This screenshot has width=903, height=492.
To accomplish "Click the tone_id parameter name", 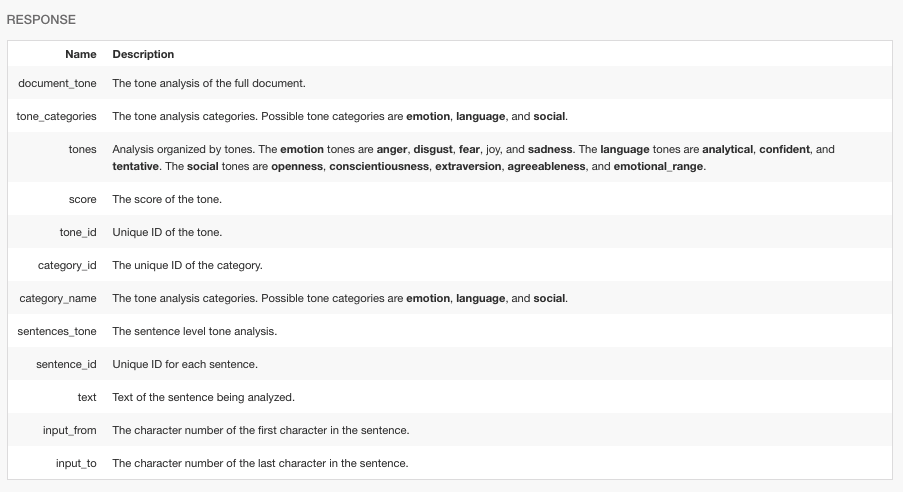I will 78,232.
